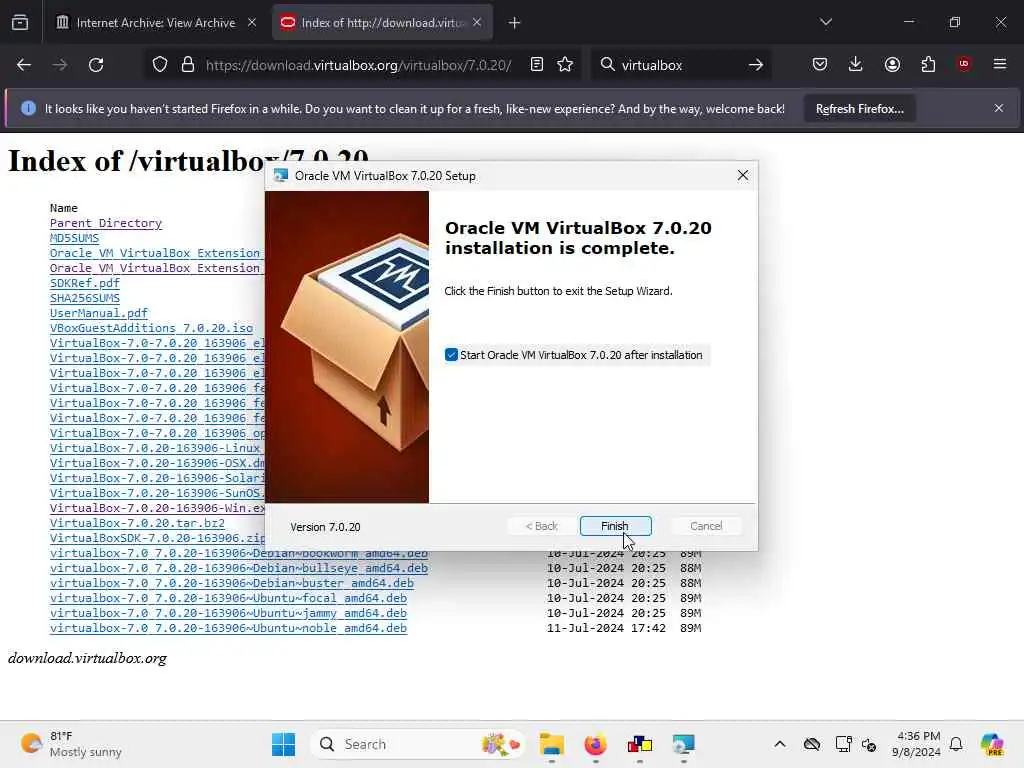Download the Debian bullseye amd64.deb package
Image resolution: width=1024 pixels, height=768 pixels.
tap(239, 568)
